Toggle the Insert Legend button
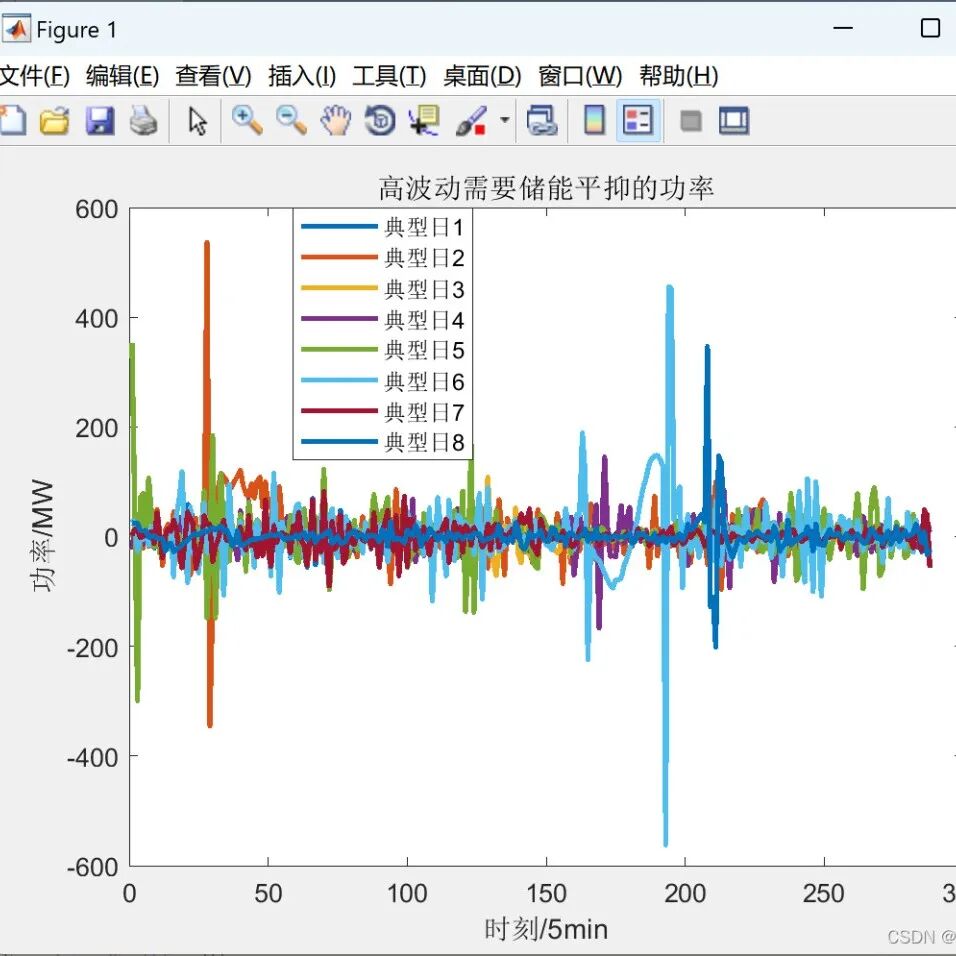 [x=638, y=120]
